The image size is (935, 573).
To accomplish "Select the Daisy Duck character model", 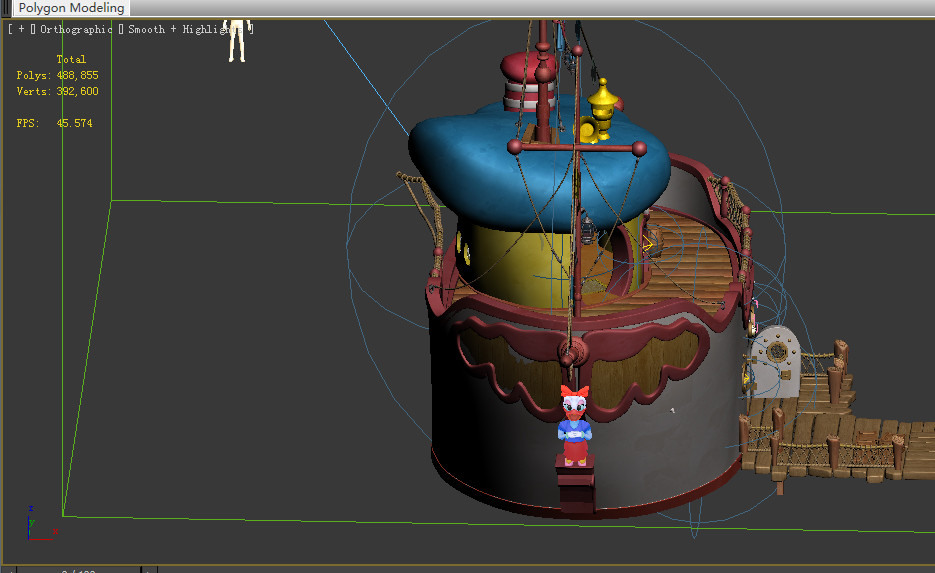I will tap(575, 425).
